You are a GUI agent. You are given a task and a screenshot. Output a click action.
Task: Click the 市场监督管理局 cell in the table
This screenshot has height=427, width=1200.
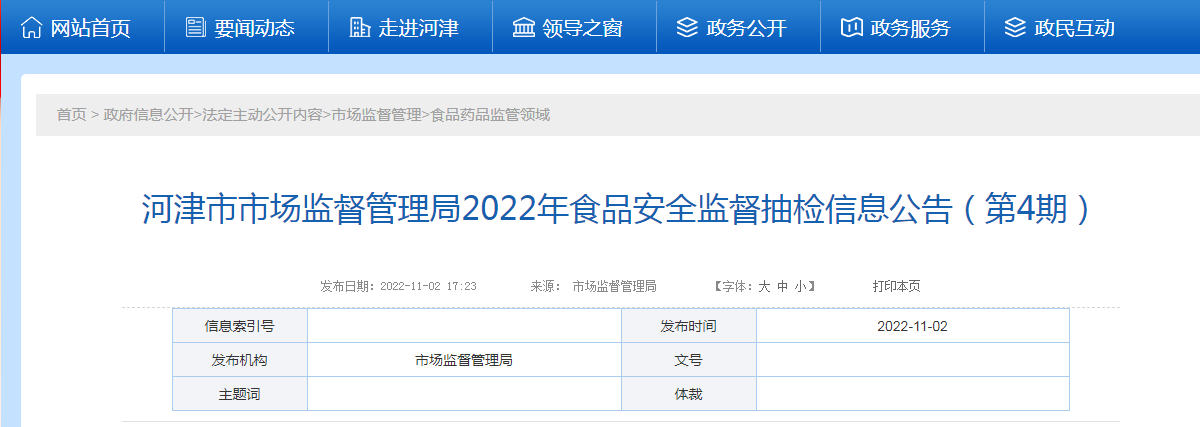[x=464, y=360]
